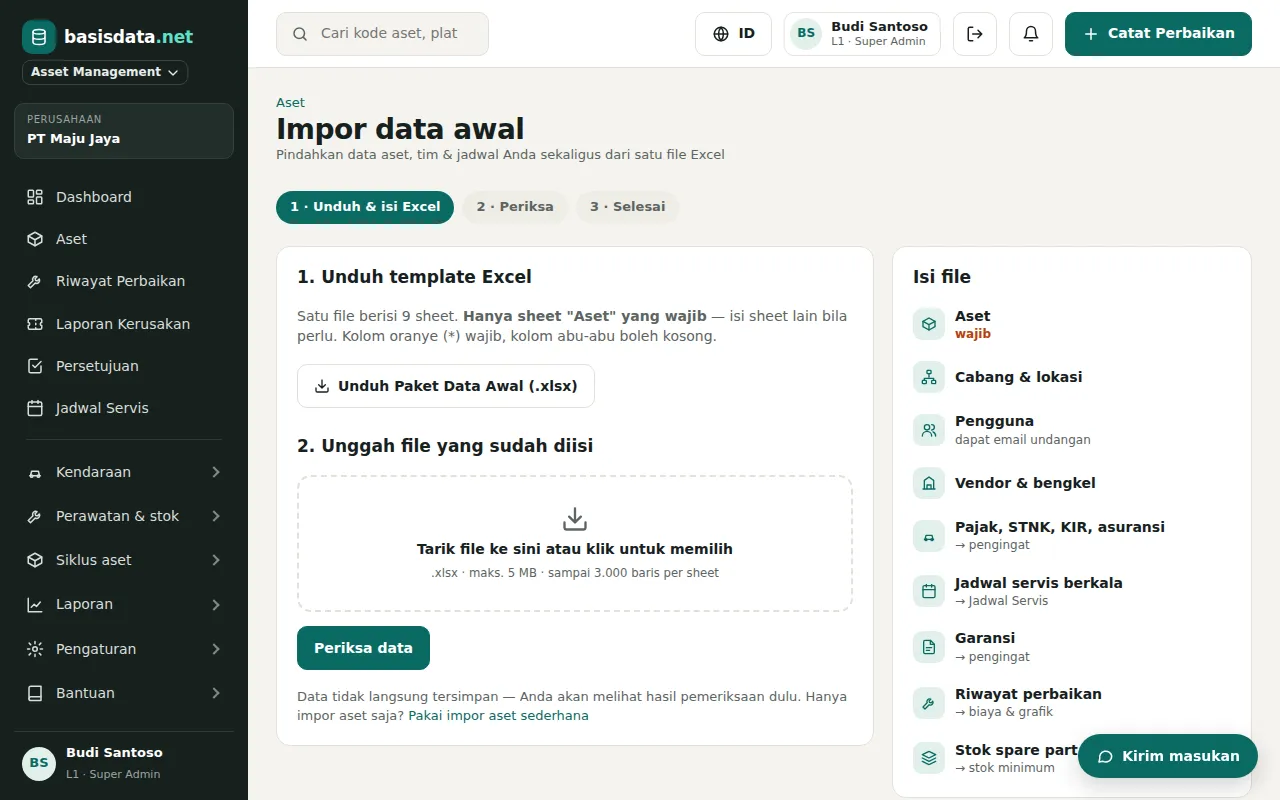Click the BS avatar in the sidebar footer

39,763
